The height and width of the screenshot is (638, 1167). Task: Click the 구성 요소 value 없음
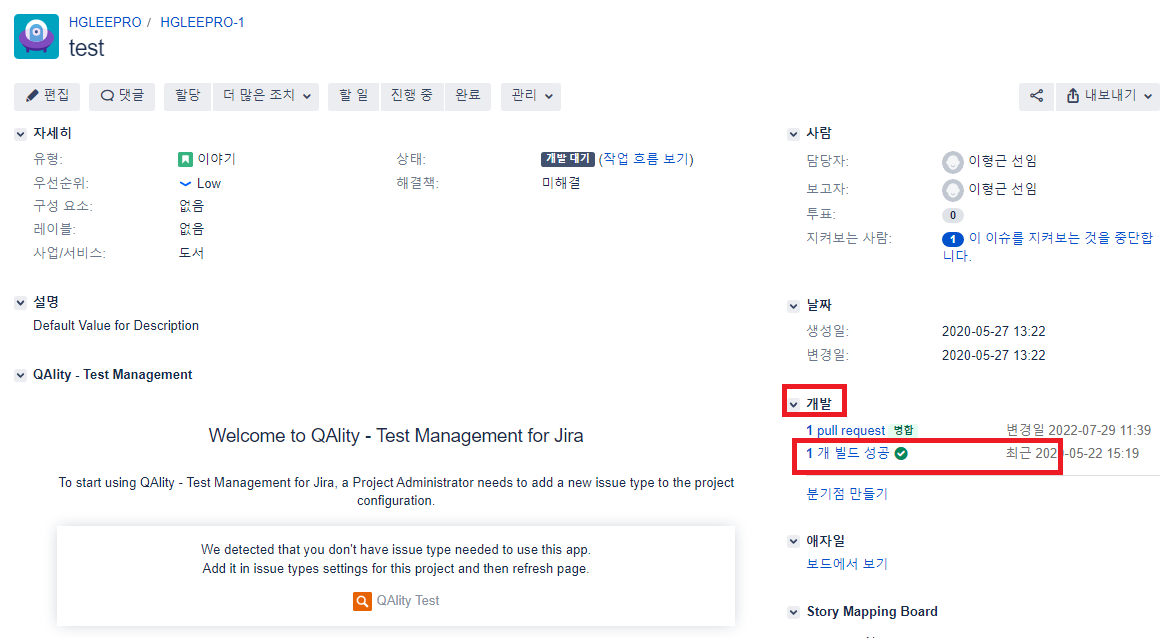pos(191,206)
